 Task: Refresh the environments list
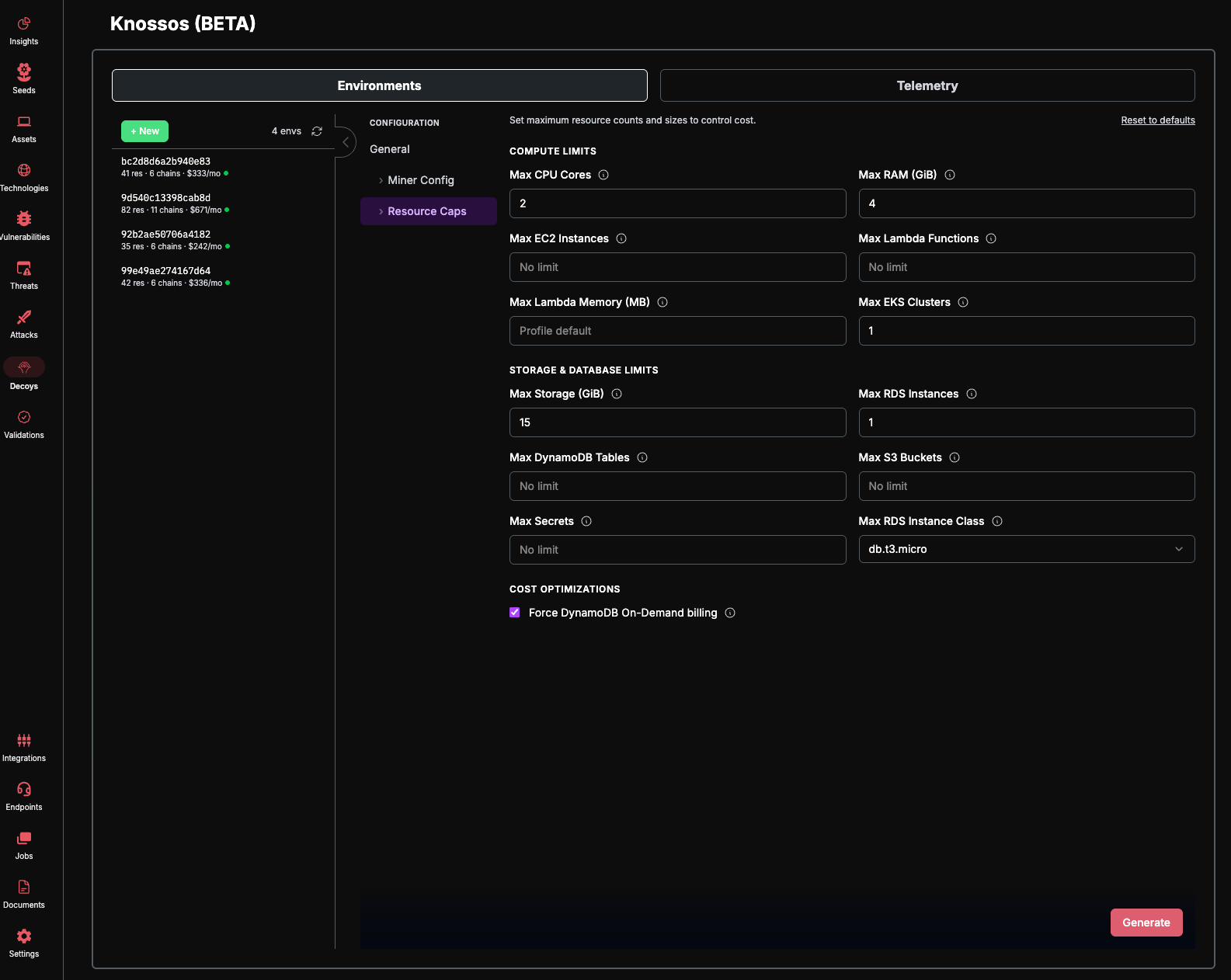pyautogui.click(x=317, y=131)
